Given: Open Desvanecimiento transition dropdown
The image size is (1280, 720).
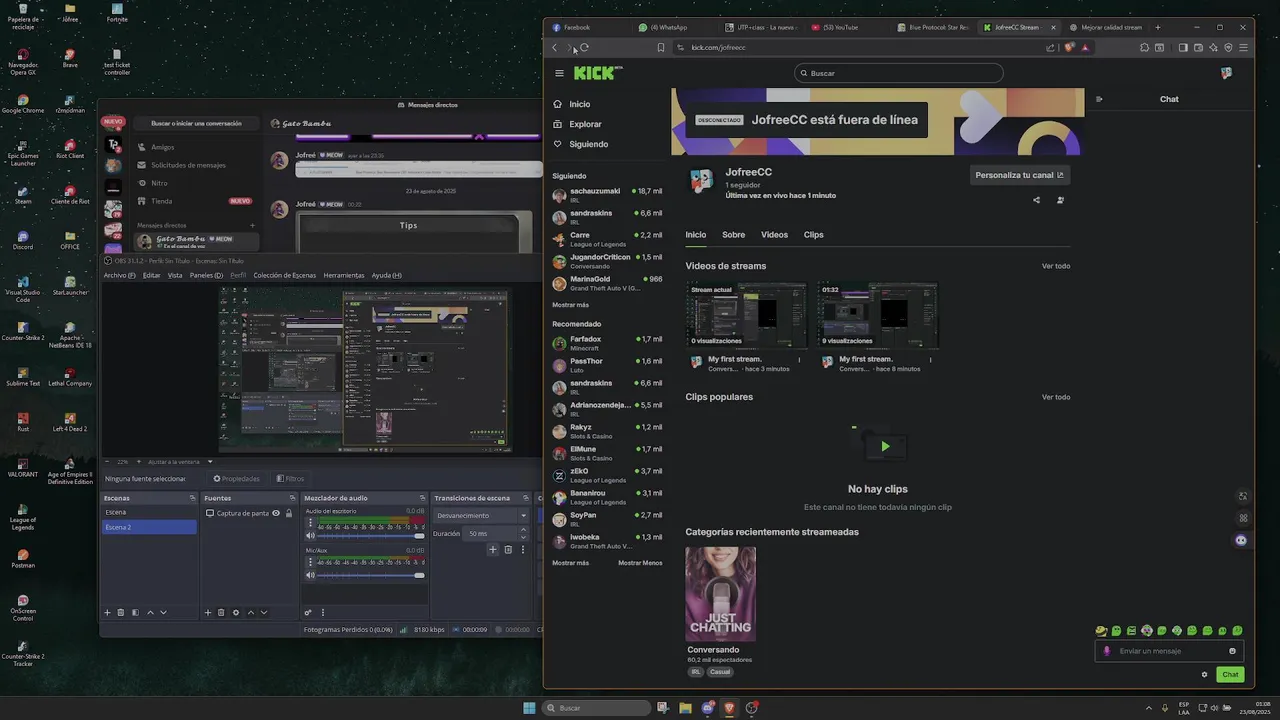Looking at the screenshot, I should [482, 516].
